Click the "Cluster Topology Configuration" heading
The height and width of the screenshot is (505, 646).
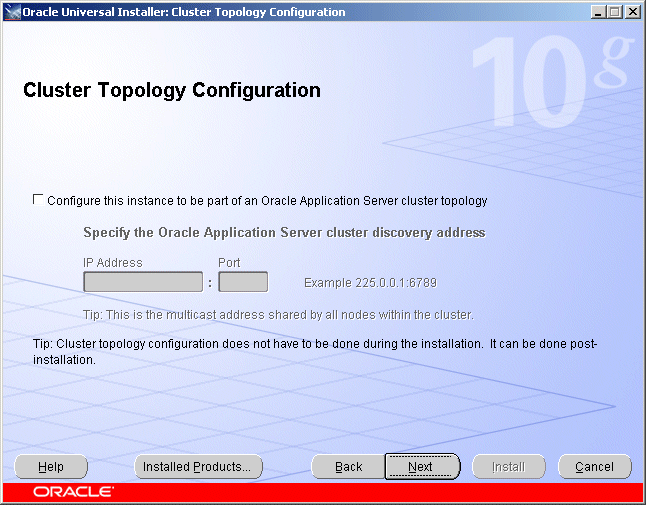pyautogui.click(x=172, y=90)
